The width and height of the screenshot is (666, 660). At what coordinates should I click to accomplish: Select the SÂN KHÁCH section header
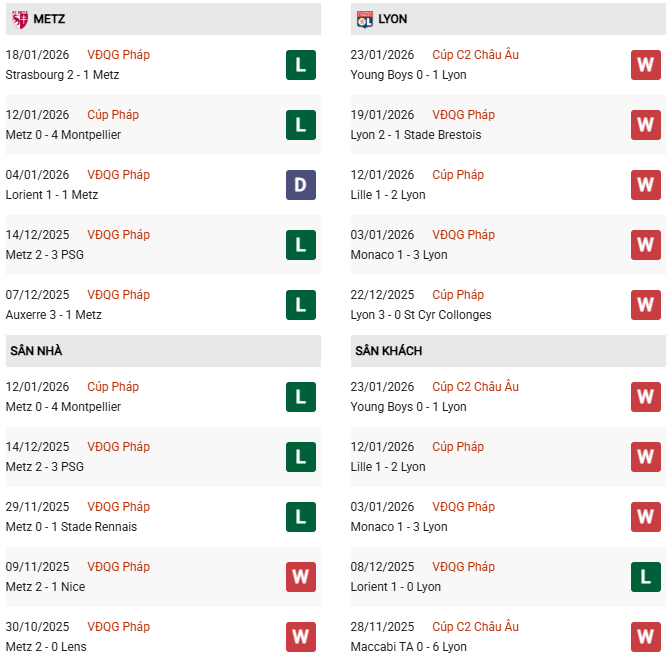388,351
